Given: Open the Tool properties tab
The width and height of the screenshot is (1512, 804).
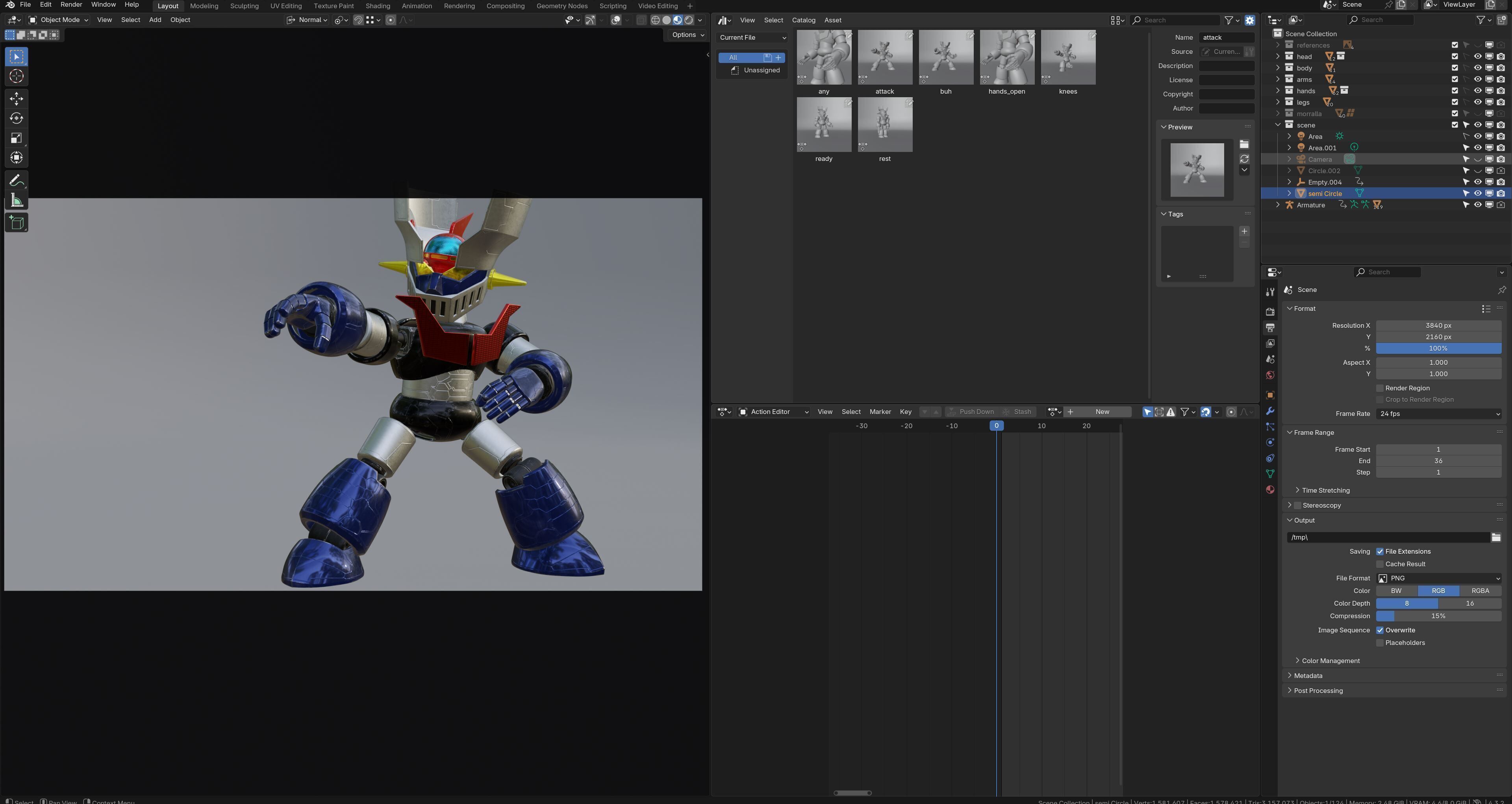Looking at the screenshot, I should click(x=1270, y=292).
